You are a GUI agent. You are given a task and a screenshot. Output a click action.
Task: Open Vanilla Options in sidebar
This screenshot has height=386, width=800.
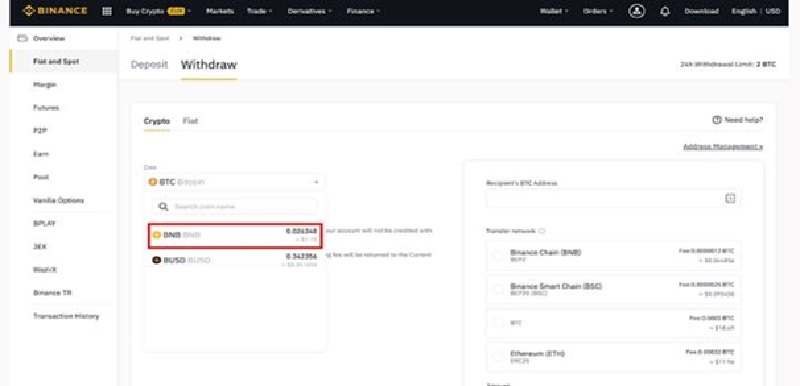coord(58,200)
